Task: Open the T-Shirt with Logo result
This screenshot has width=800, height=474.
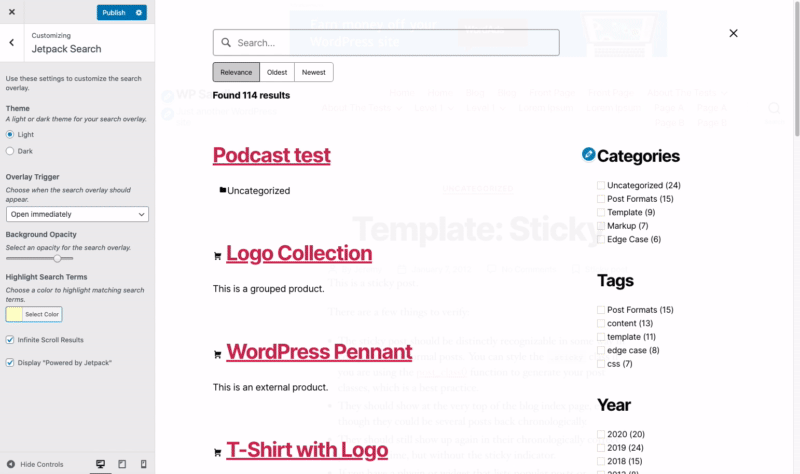Action: tap(307, 450)
